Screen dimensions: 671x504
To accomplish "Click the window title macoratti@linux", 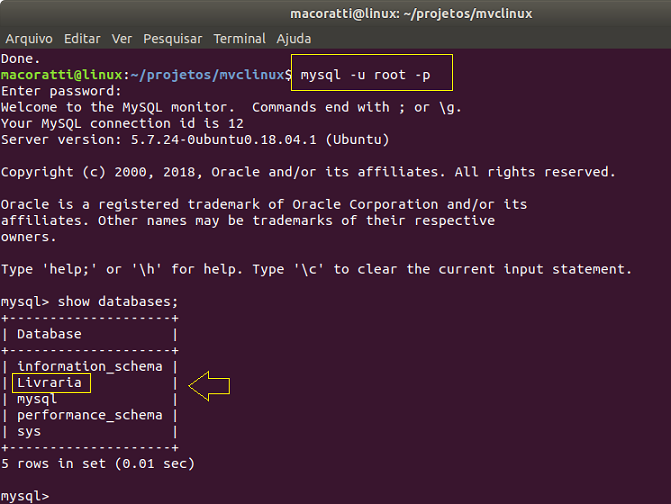I will tap(411, 14).
